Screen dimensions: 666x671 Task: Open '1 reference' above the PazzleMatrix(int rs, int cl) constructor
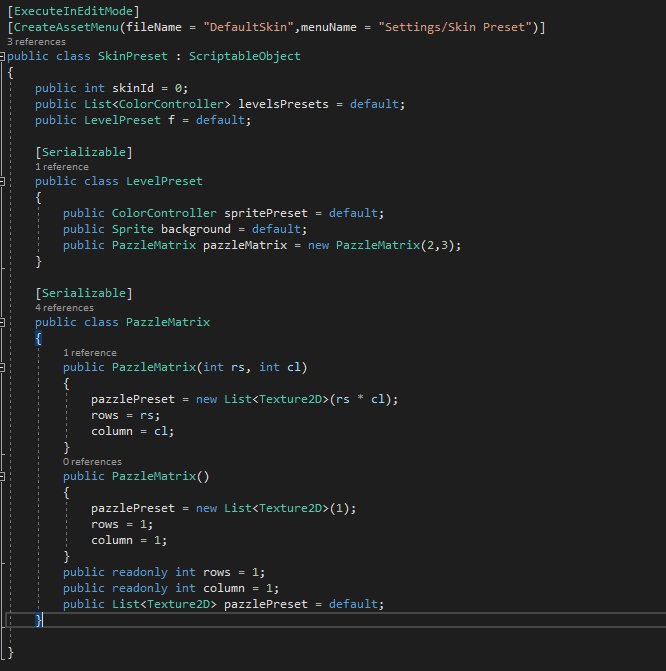(x=90, y=353)
